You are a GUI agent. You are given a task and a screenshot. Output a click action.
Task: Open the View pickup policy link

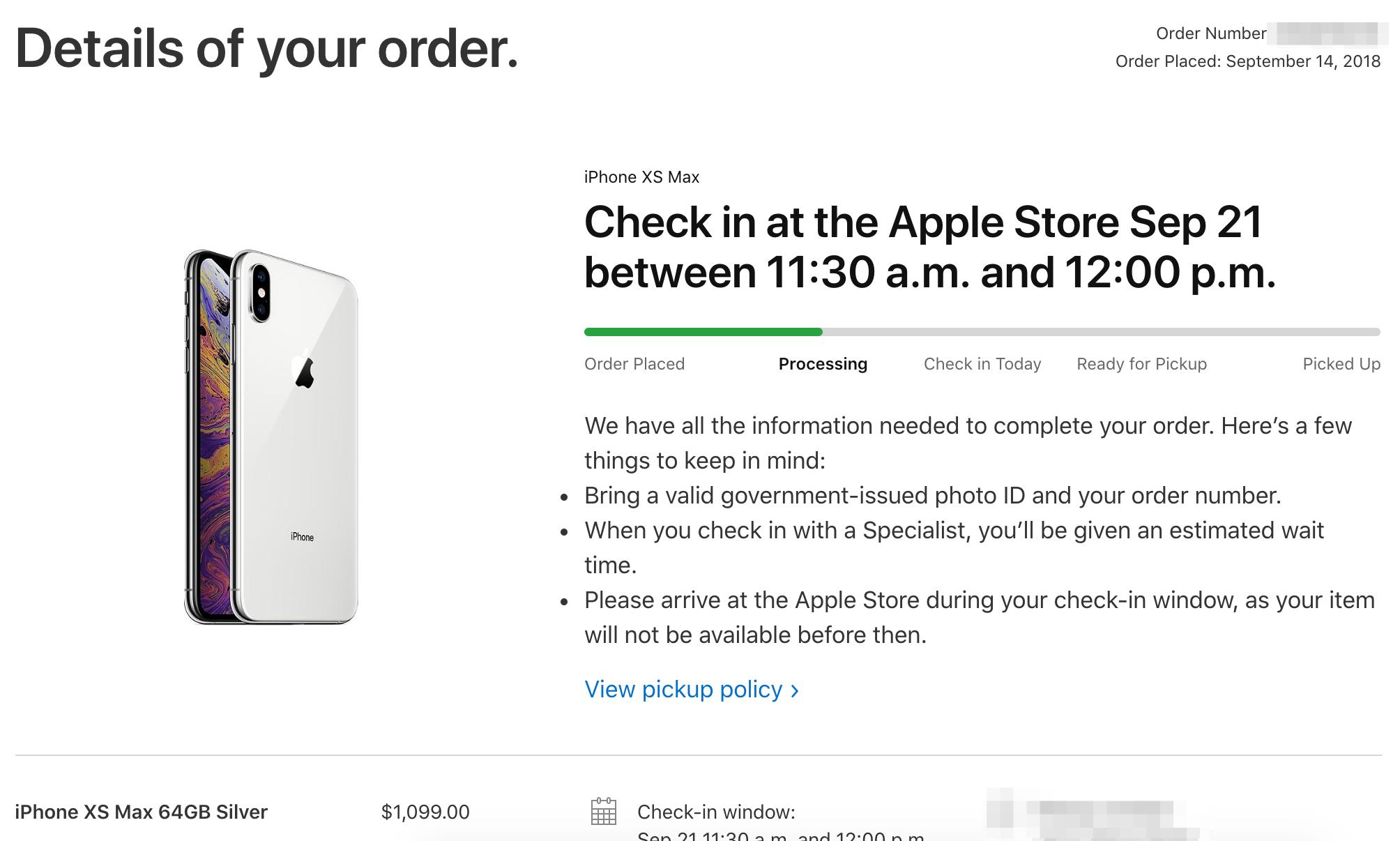tap(692, 689)
